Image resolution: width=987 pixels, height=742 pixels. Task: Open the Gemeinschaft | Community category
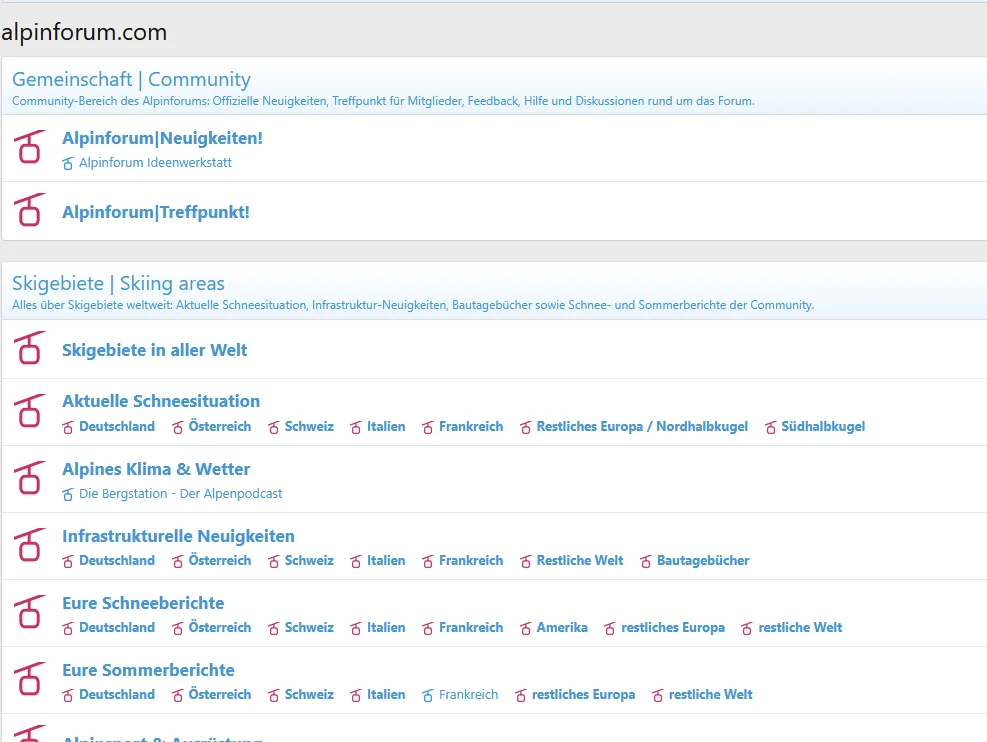(132, 79)
